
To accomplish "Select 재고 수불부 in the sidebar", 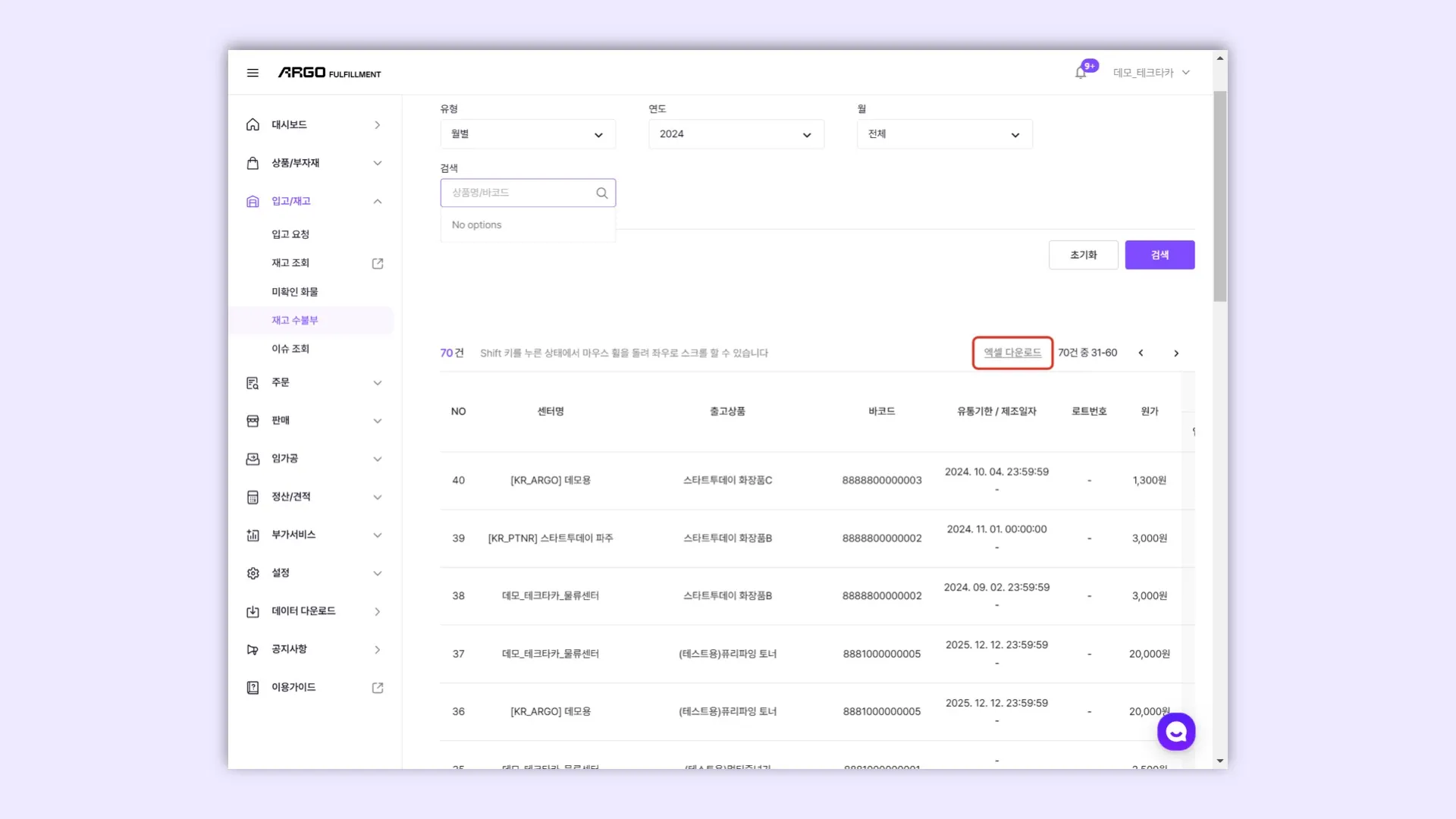I will [x=295, y=321].
